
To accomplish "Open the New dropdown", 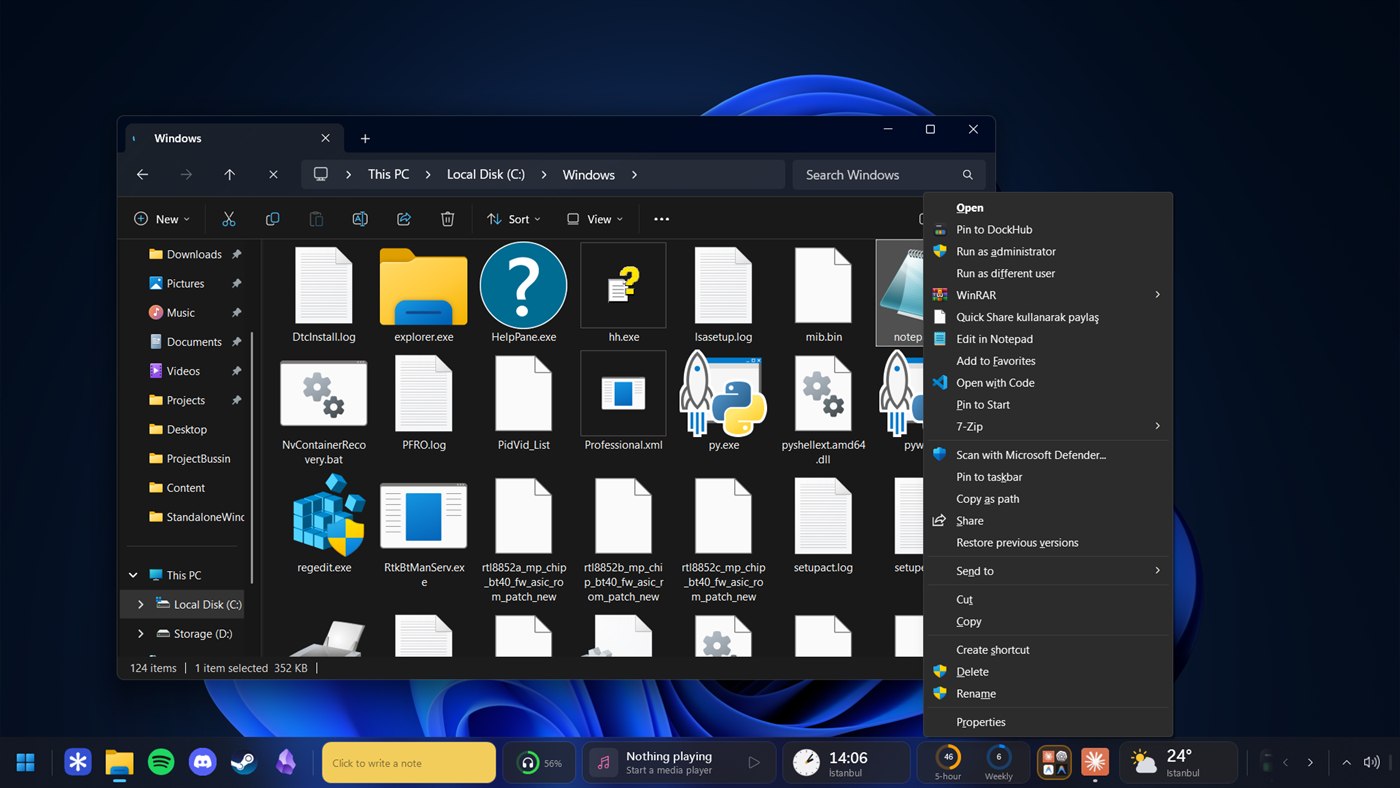I will [162, 219].
